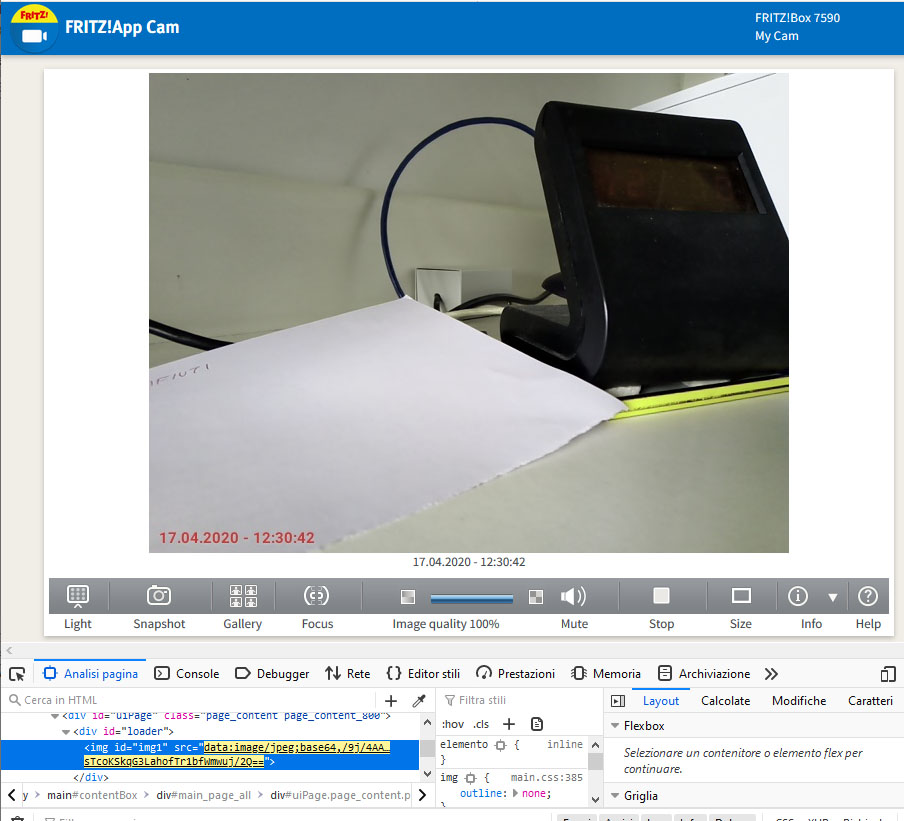Mute the camera audio

pyautogui.click(x=573, y=596)
